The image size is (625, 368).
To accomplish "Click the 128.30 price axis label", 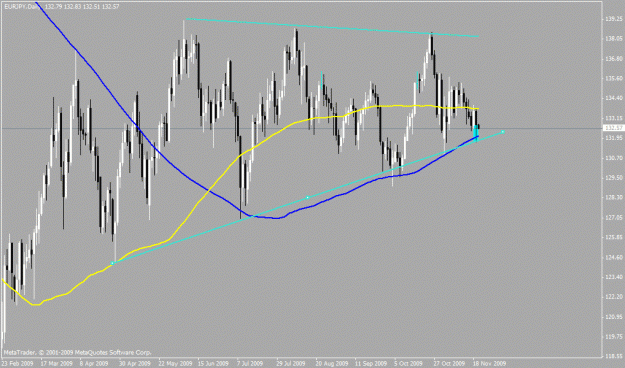I will tap(614, 197).
